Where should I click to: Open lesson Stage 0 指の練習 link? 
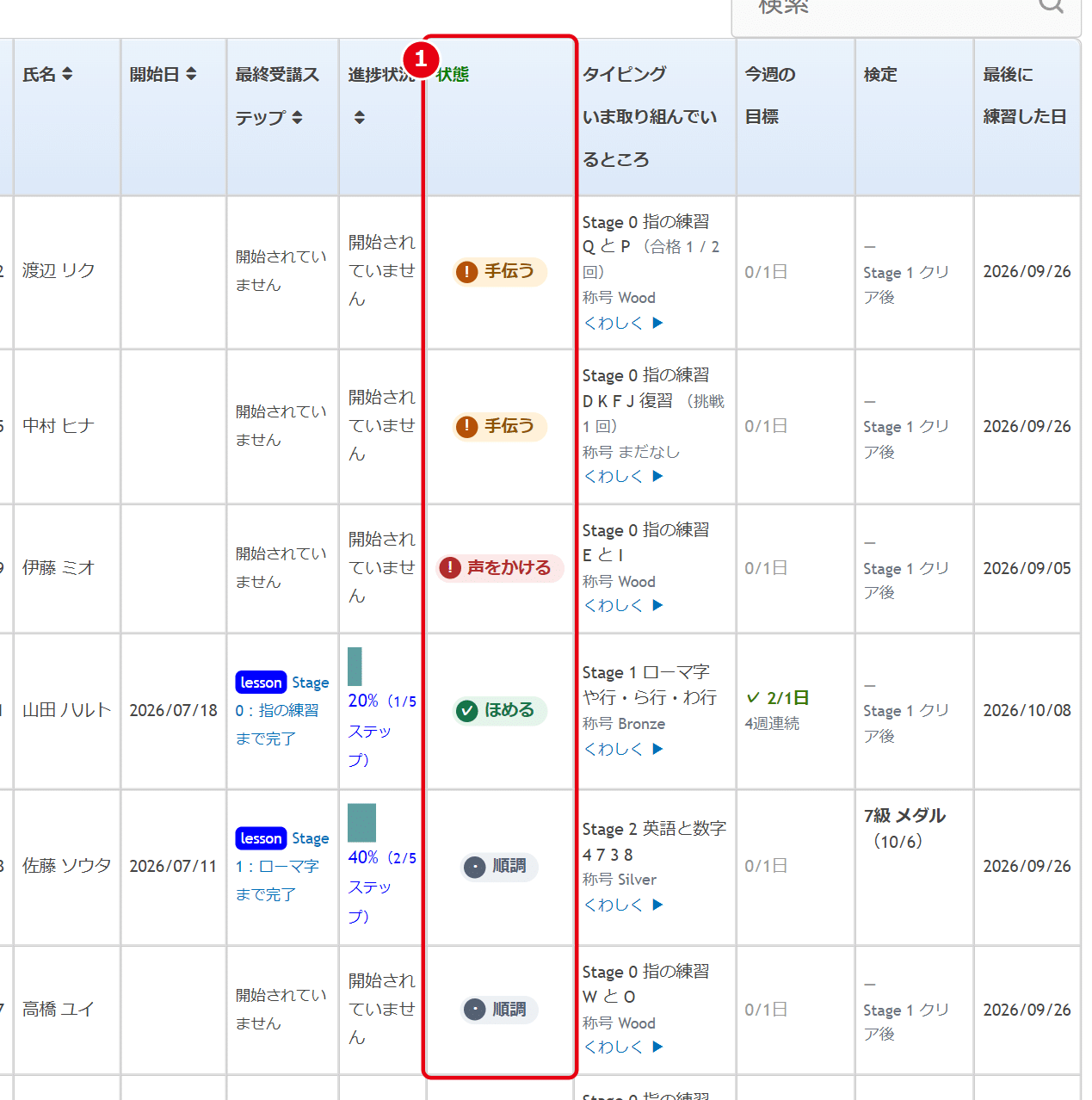[282, 710]
